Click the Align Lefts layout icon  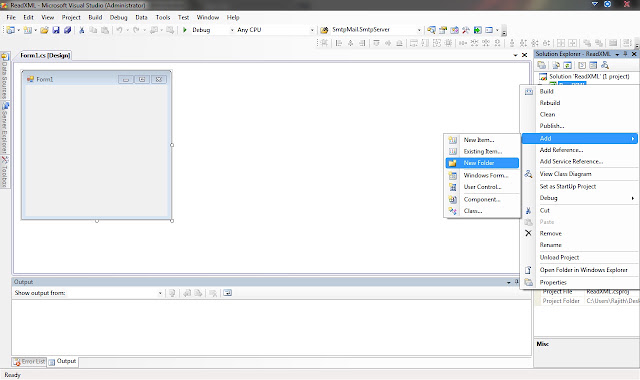[338, 43]
